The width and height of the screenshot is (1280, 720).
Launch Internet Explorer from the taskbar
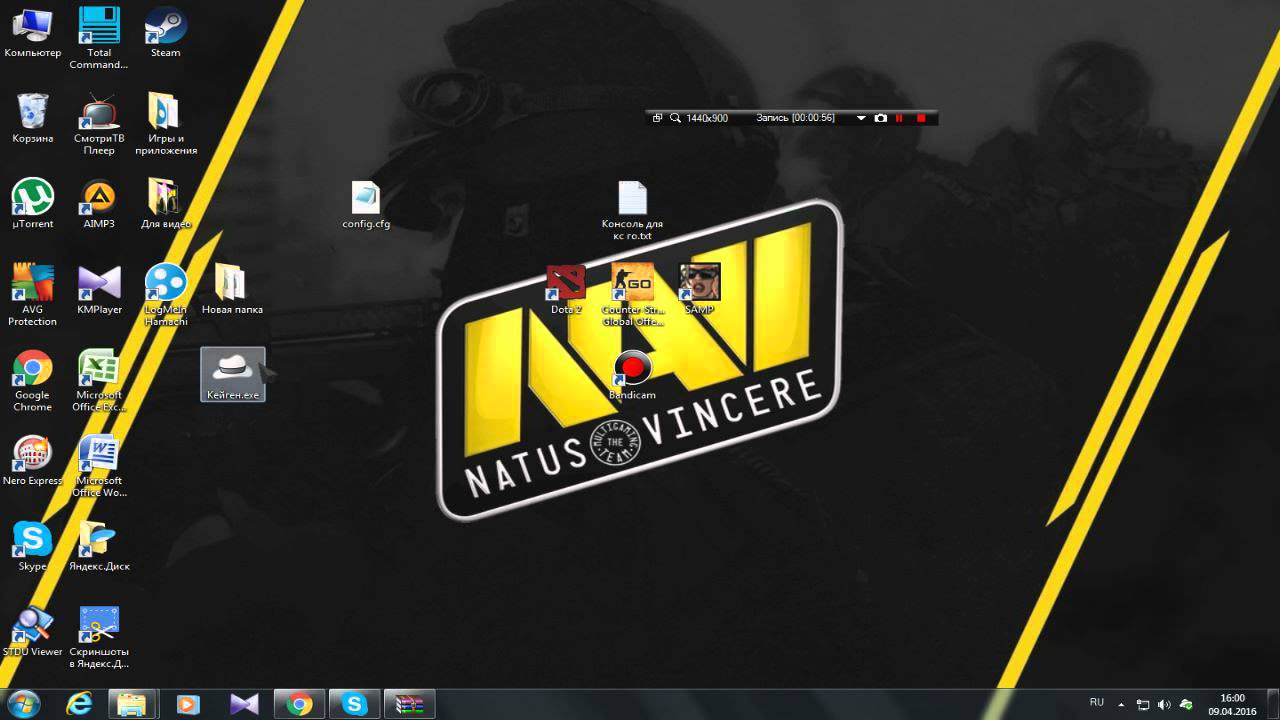point(78,704)
